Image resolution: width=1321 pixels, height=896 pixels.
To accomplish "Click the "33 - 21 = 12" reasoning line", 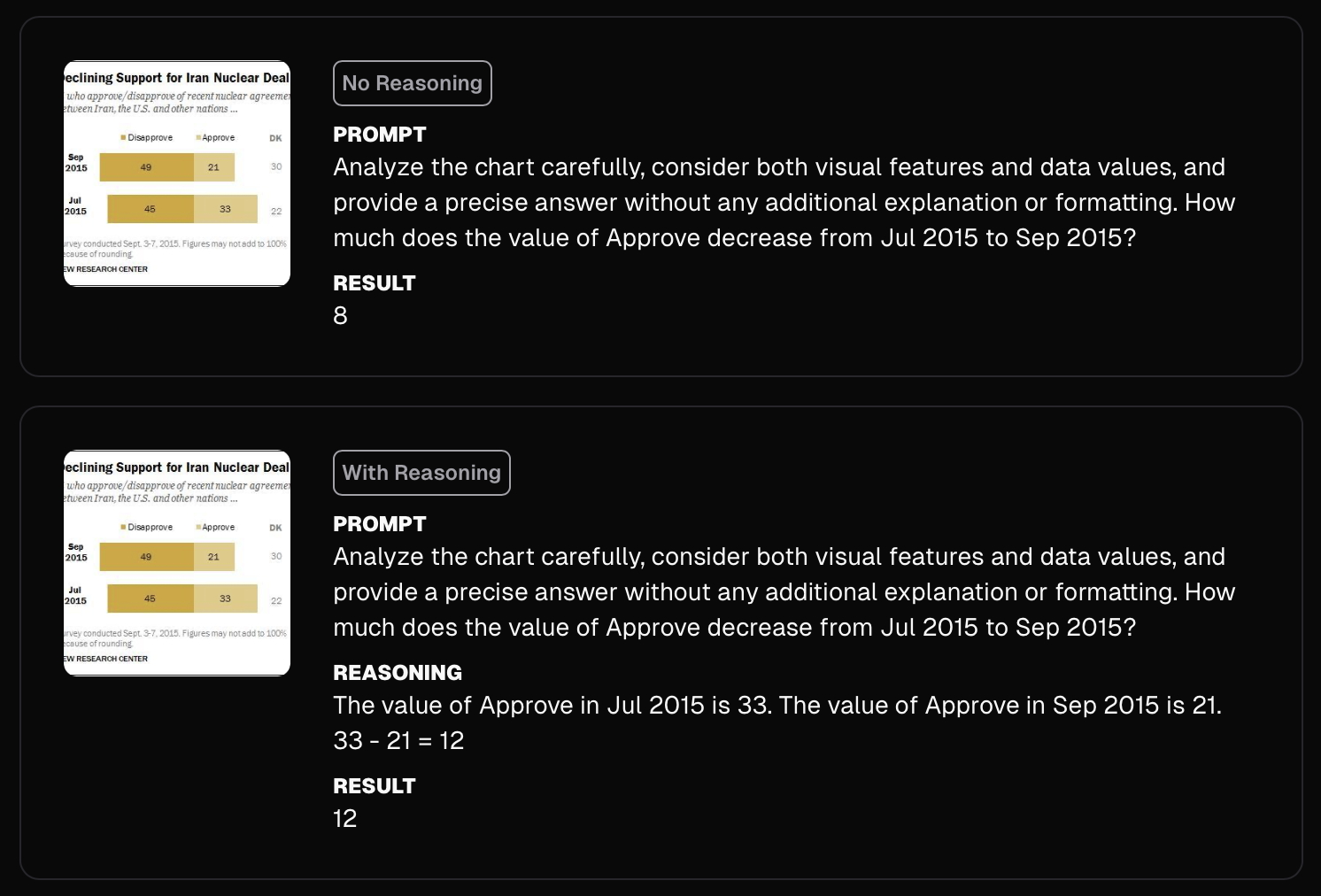I will [398, 741].
